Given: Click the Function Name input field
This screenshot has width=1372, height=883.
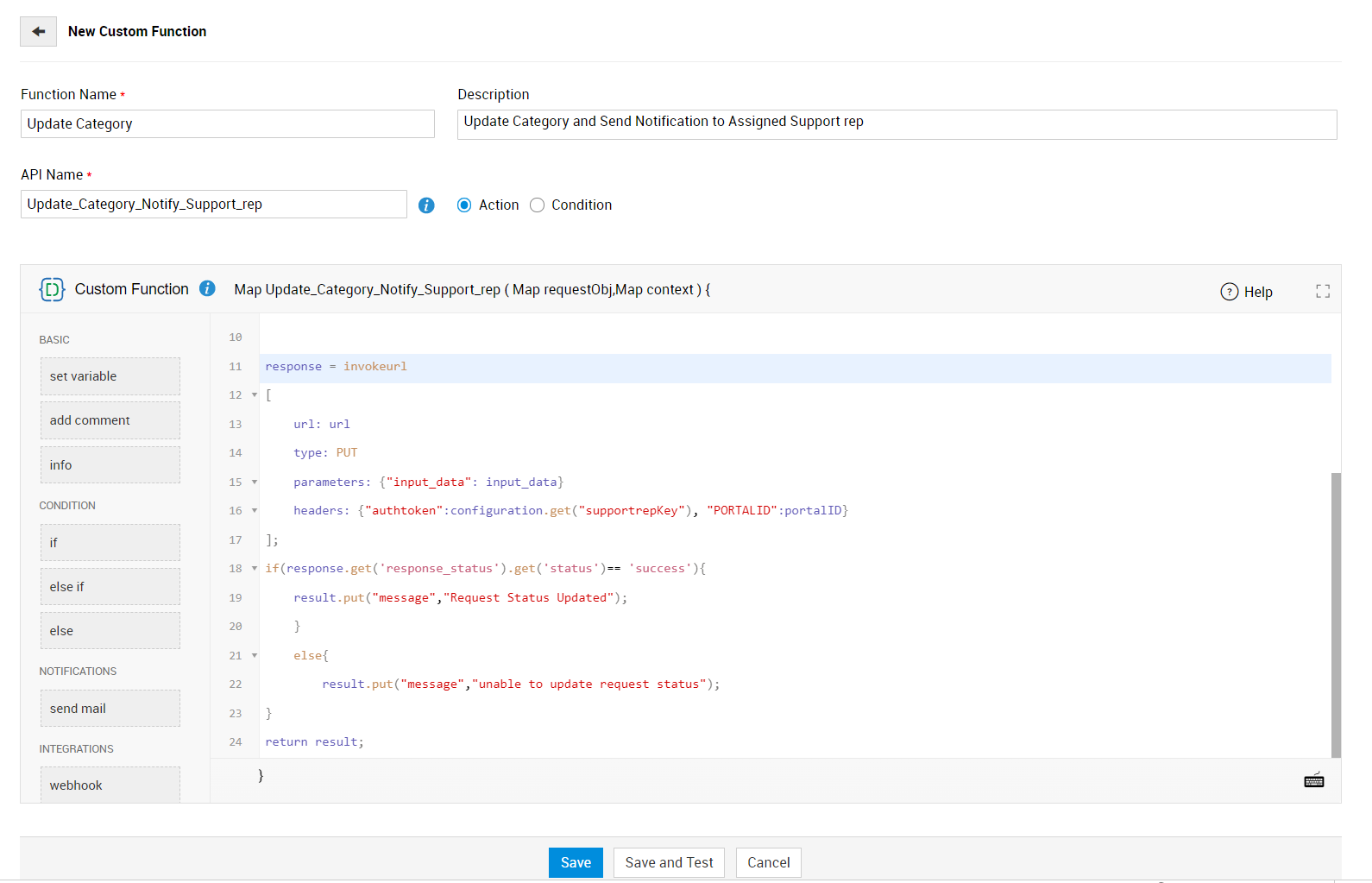Looking at the screenshot, I should (228, 124).
